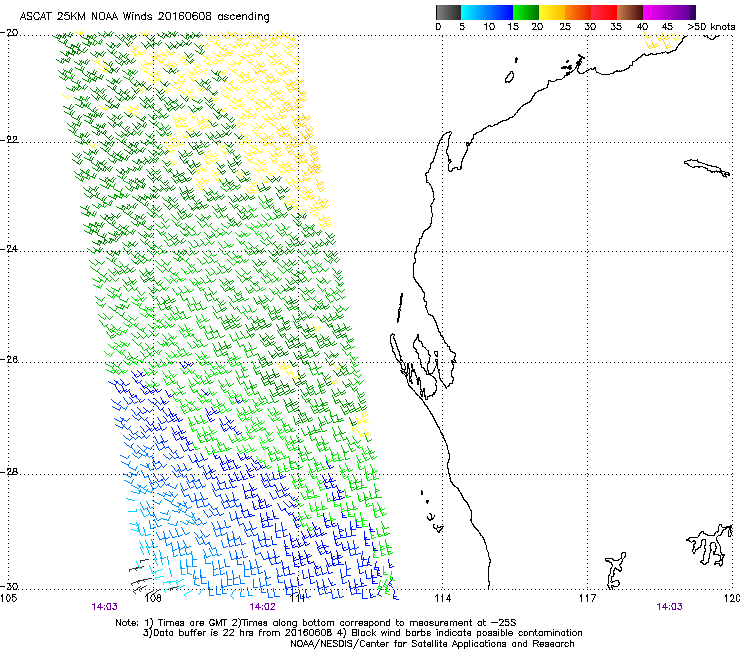This screenshot has width=740, height=650.
Task: Click the -22 latitude axis label
Action: tap(9, 140)
